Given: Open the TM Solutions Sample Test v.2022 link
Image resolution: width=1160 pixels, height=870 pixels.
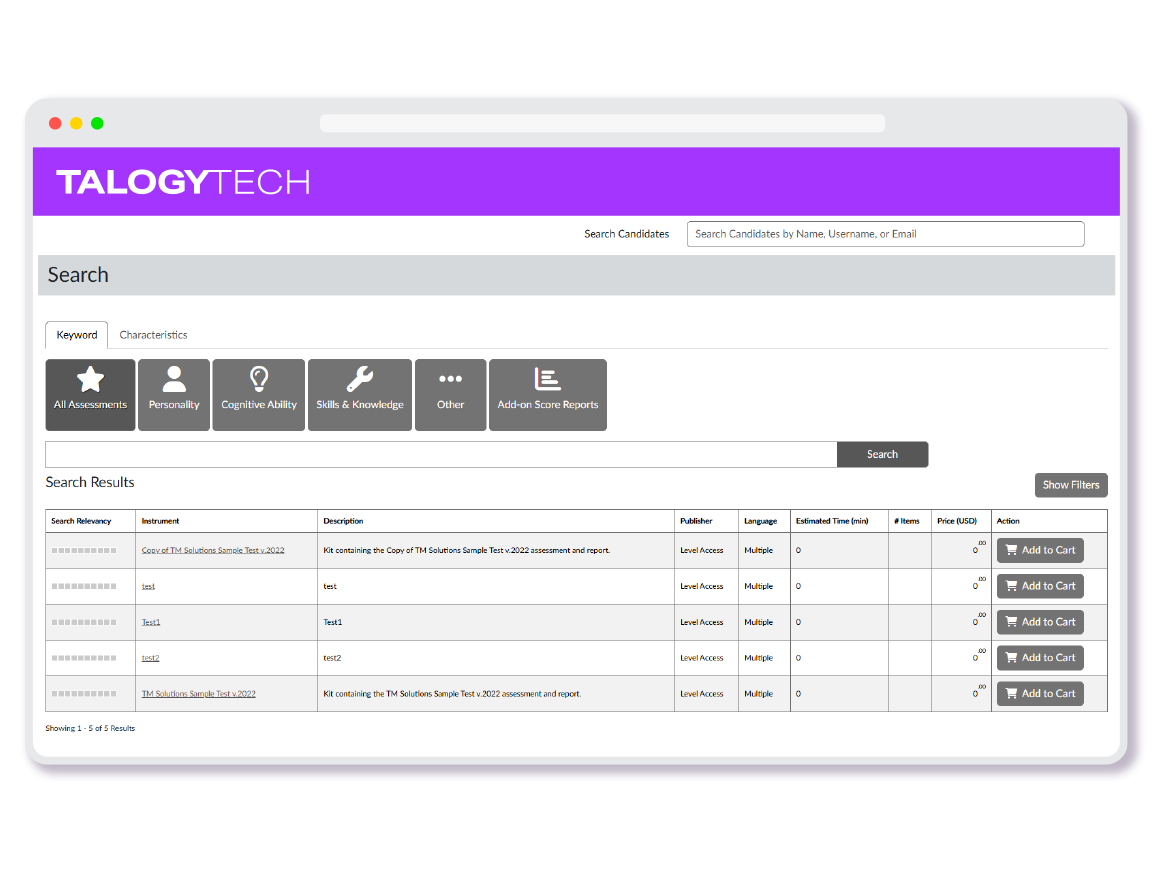Looking at the screenshot, I should [x=197, y=693].
